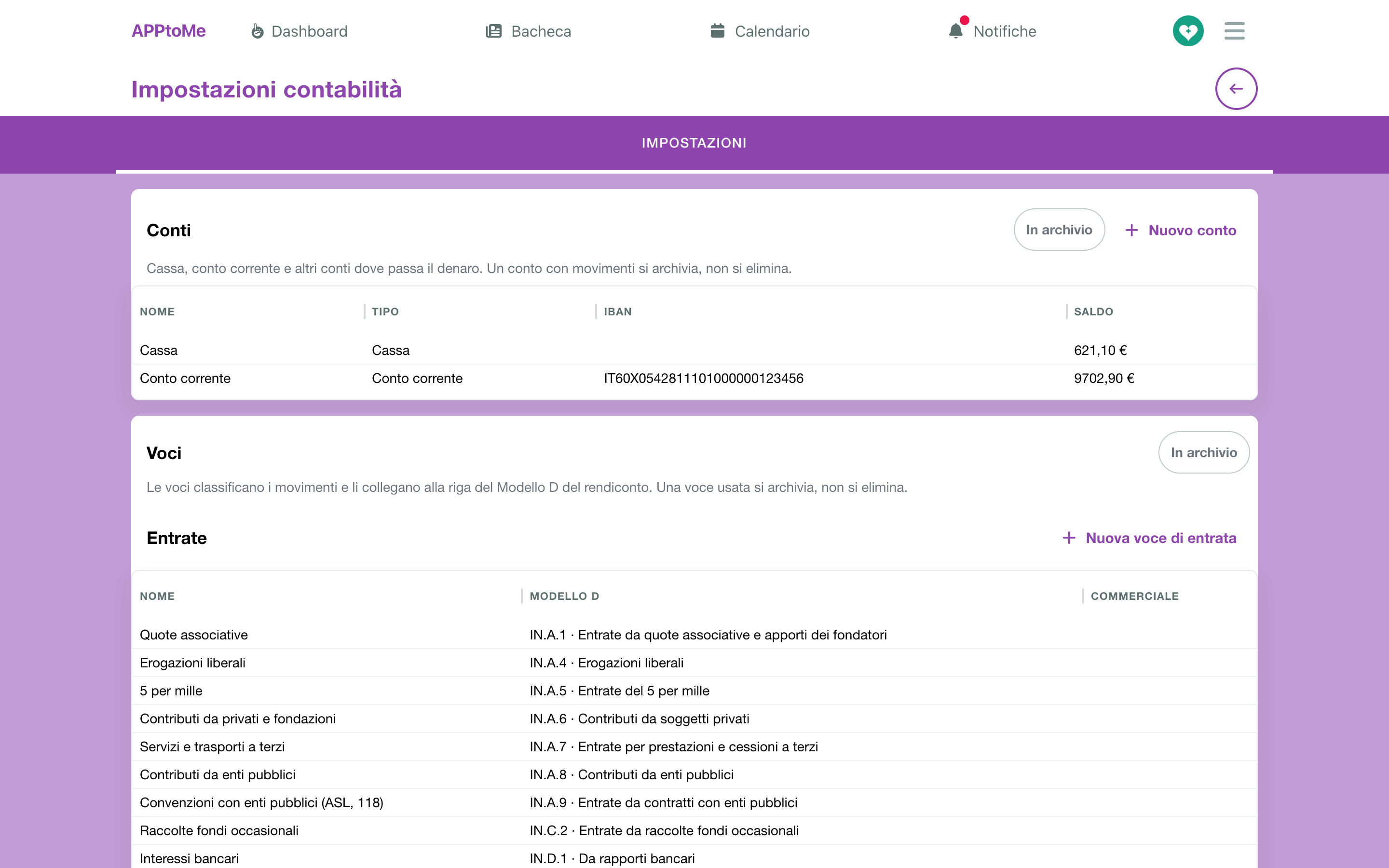Open the Bacheca newspaper icon
The height and width of the screenshot is (868, 1389).
(493, 31)
